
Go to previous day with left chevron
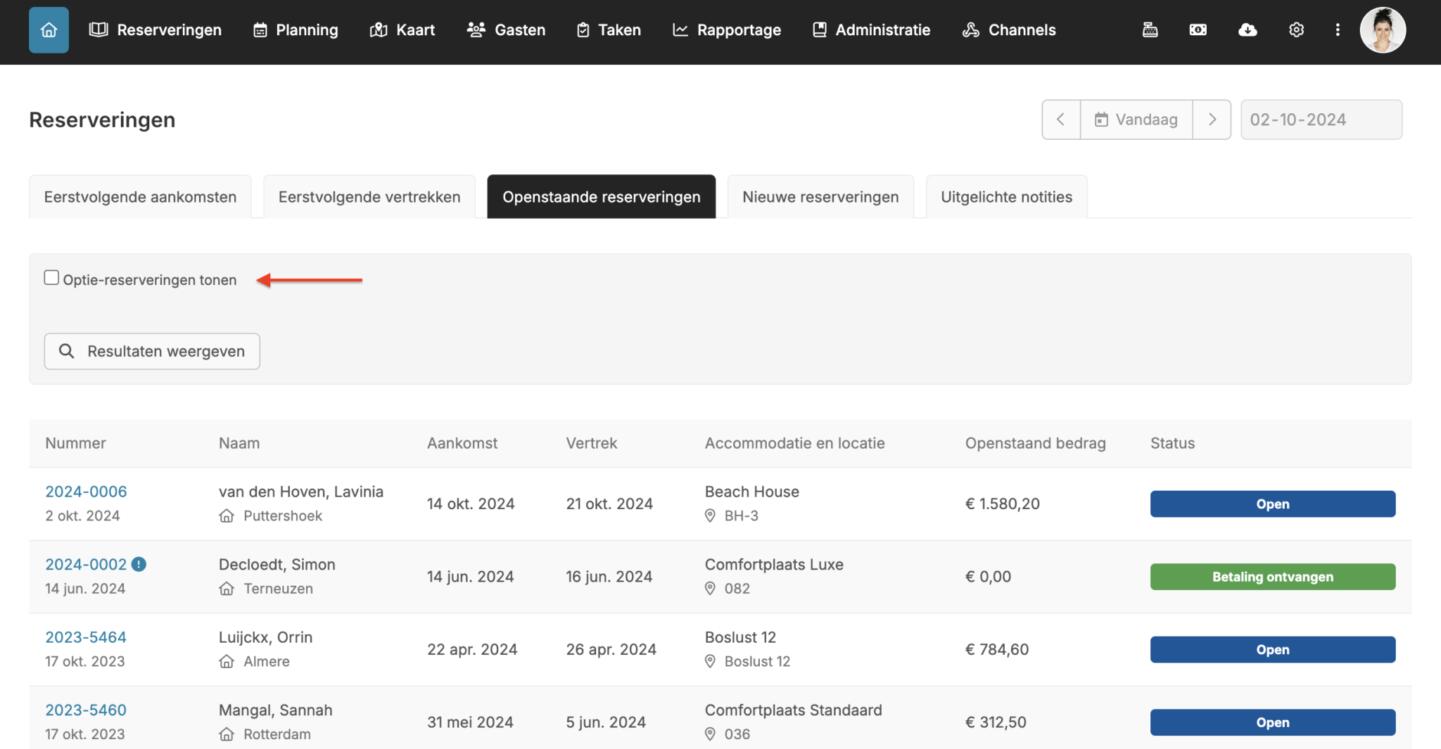click(x=1061, y=120)
